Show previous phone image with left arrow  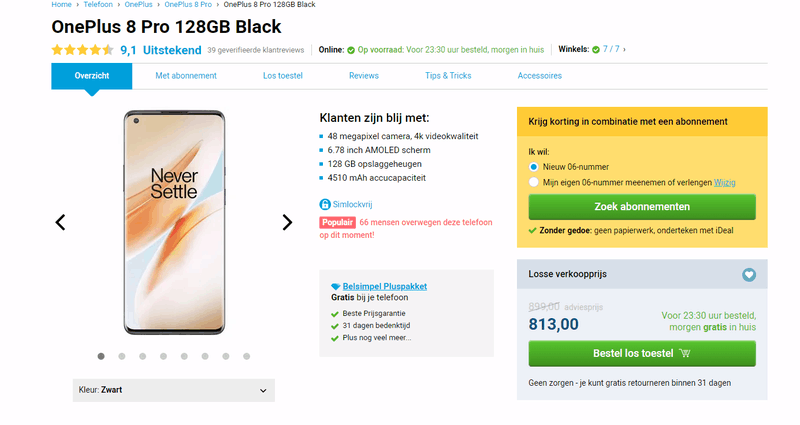point(60,222)
